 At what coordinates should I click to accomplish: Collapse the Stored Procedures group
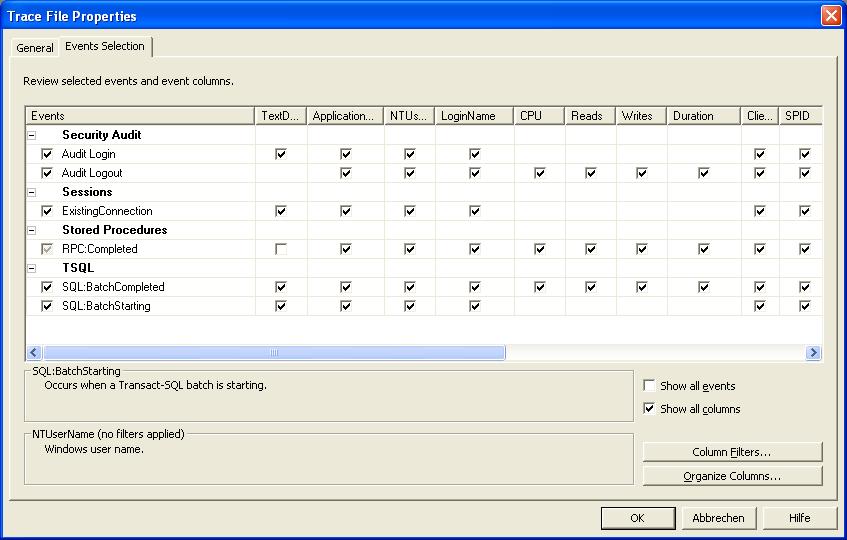click(x=32, y=230)
